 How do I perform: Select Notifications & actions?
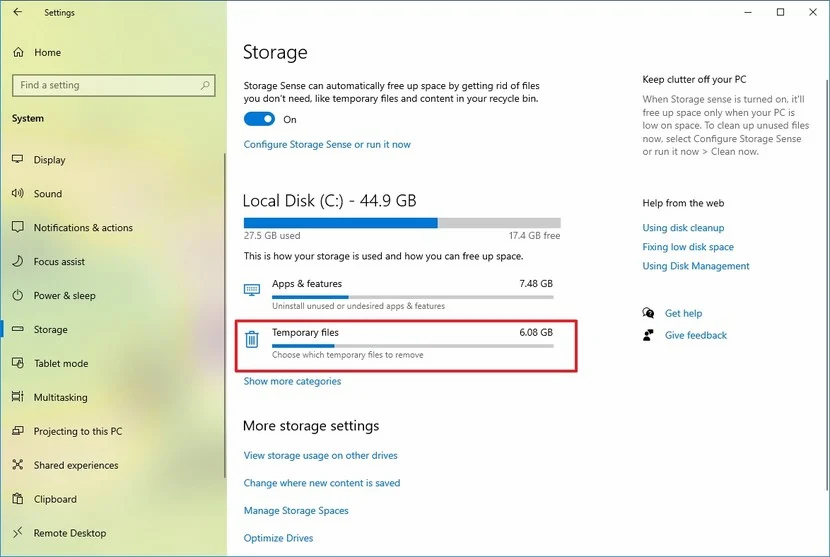[83, 228]
